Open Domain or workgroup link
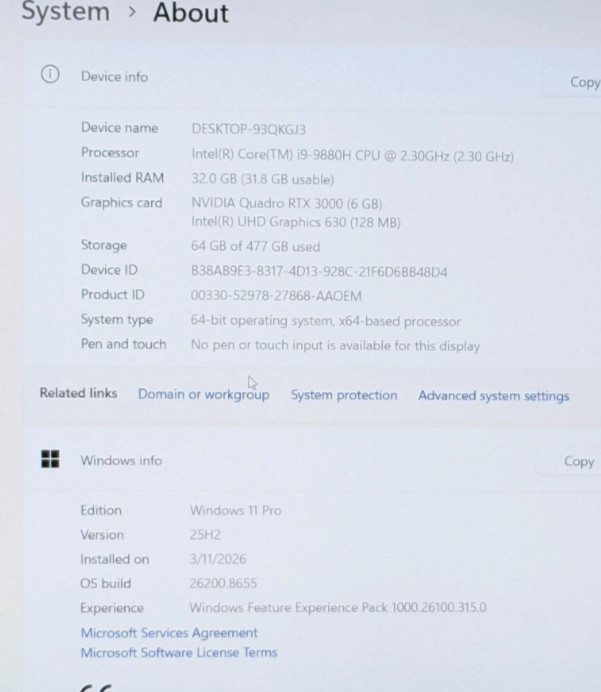Screen dimensions: 601x692 point(204,394)
